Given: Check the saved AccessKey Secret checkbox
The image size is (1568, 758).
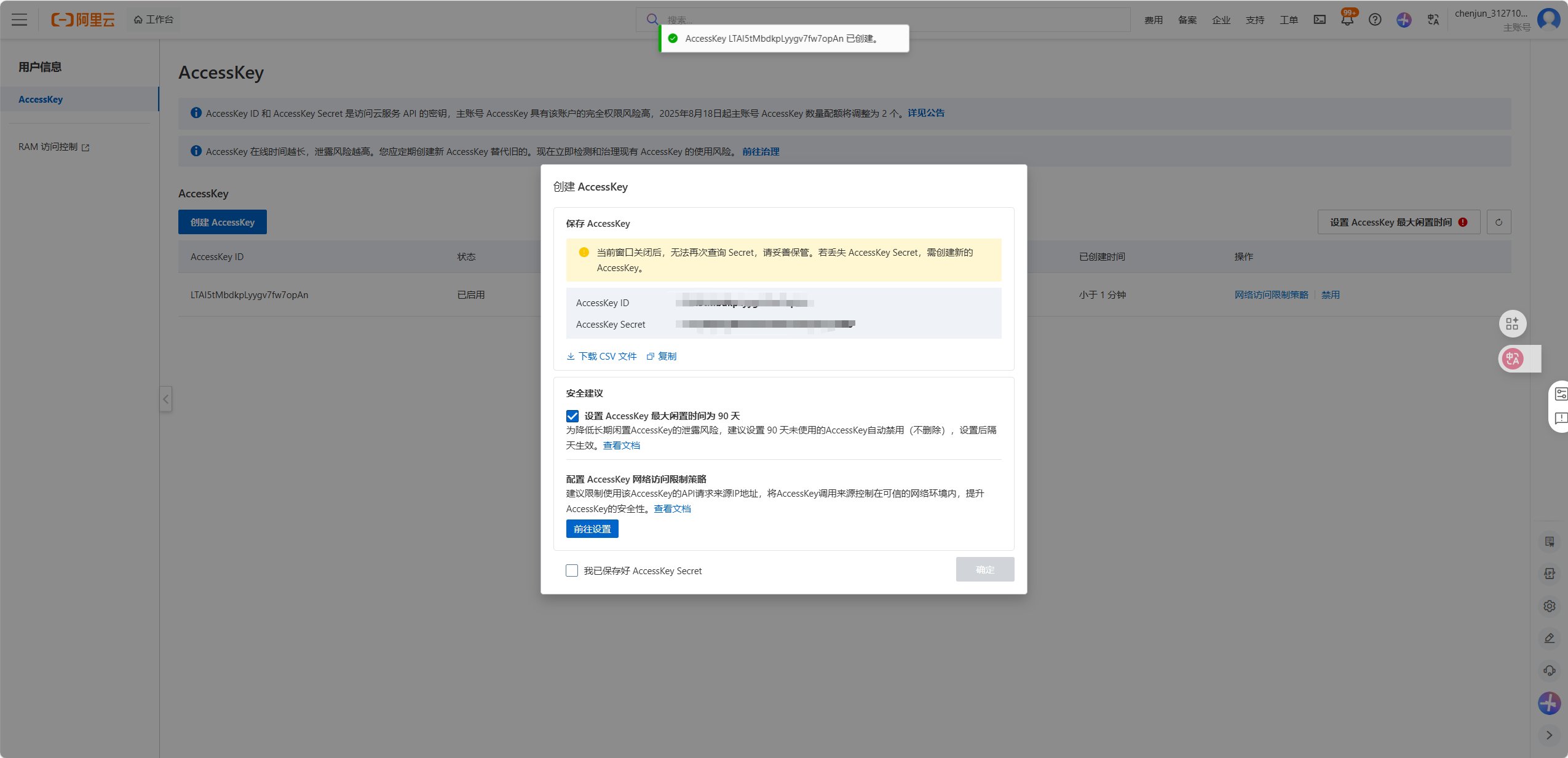Looking at the screenshot, I should [x=572, y=570].
